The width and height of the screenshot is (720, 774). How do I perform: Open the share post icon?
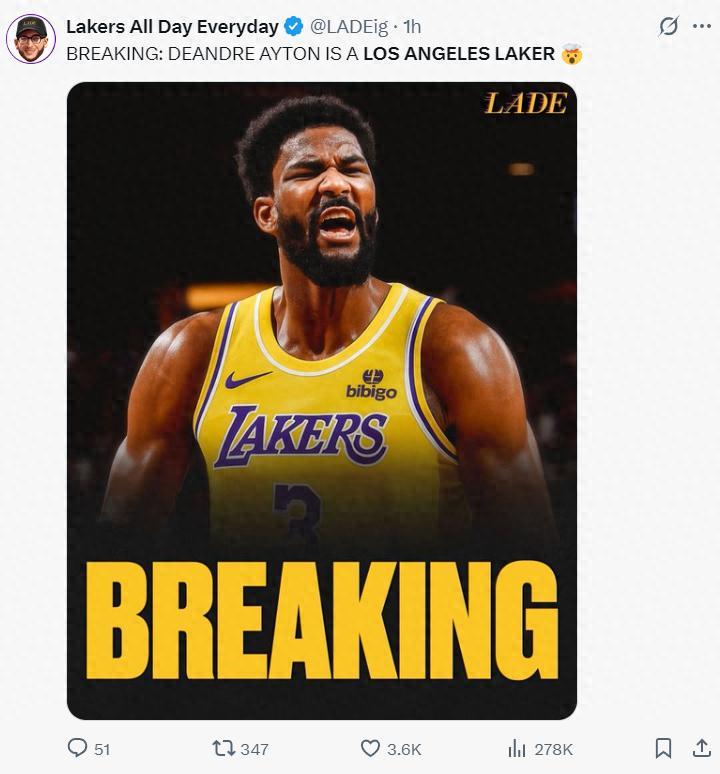point(701,748)
